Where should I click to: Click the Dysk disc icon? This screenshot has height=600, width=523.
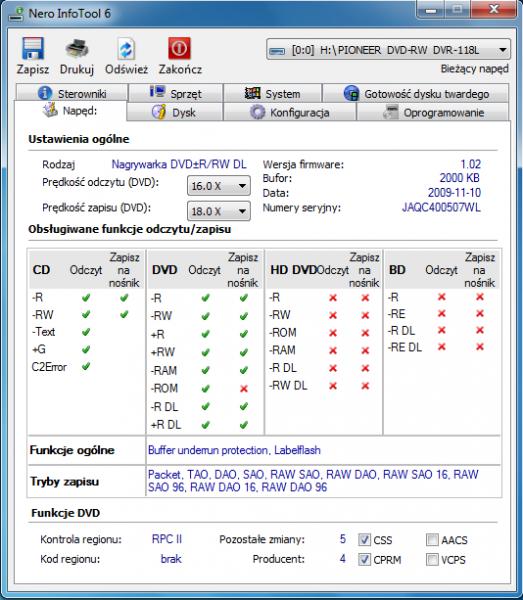pos(159,112)
